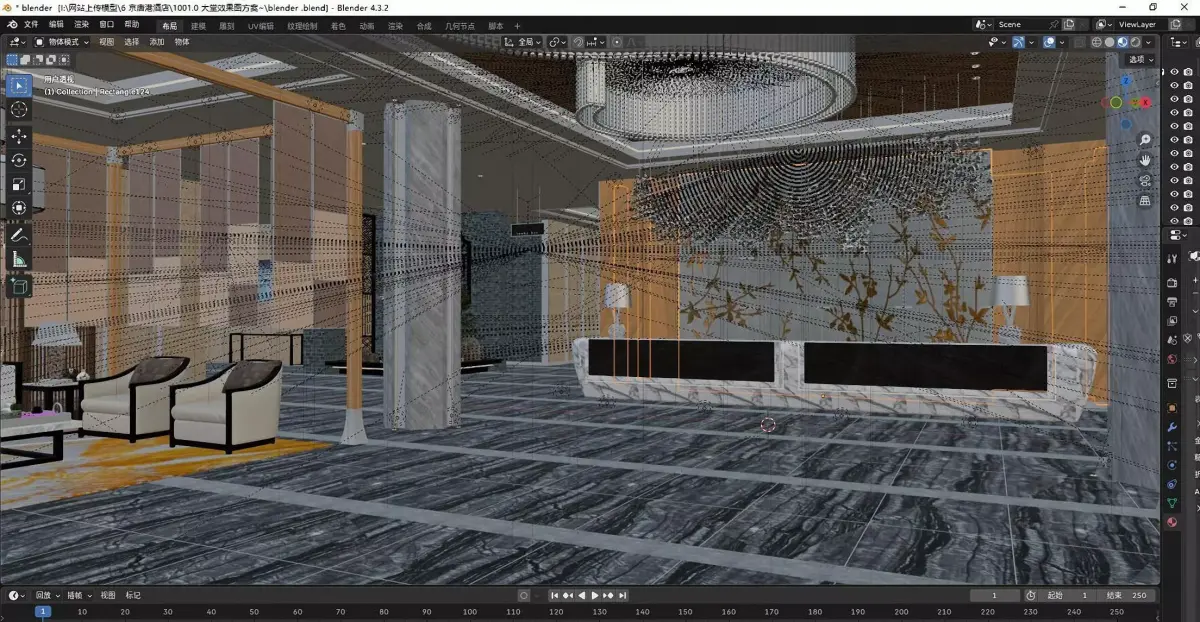Select the Add Cube tool
1200x622 pixels.
(x=19, y=286)
